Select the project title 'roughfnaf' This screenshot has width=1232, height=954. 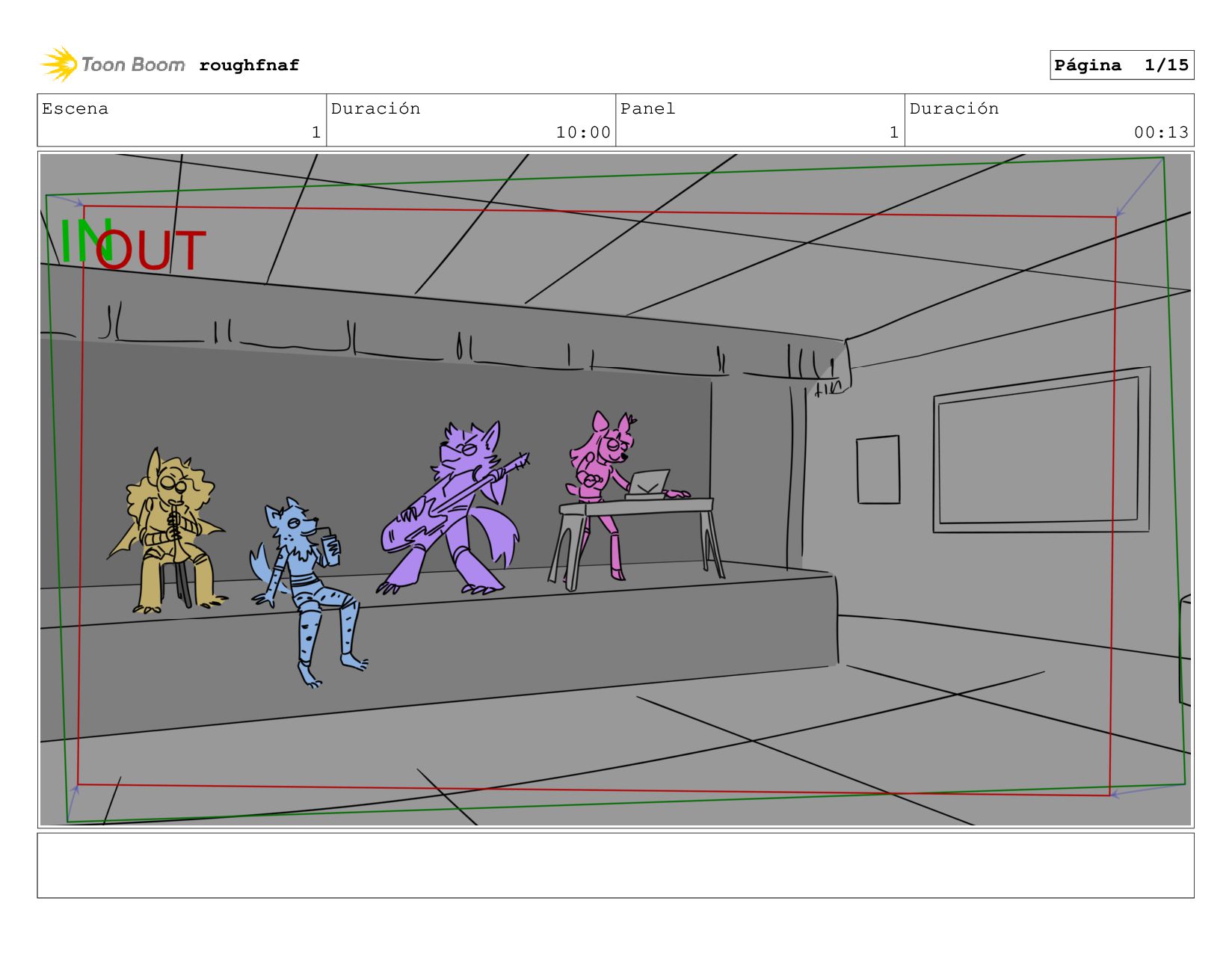[249, 65]
